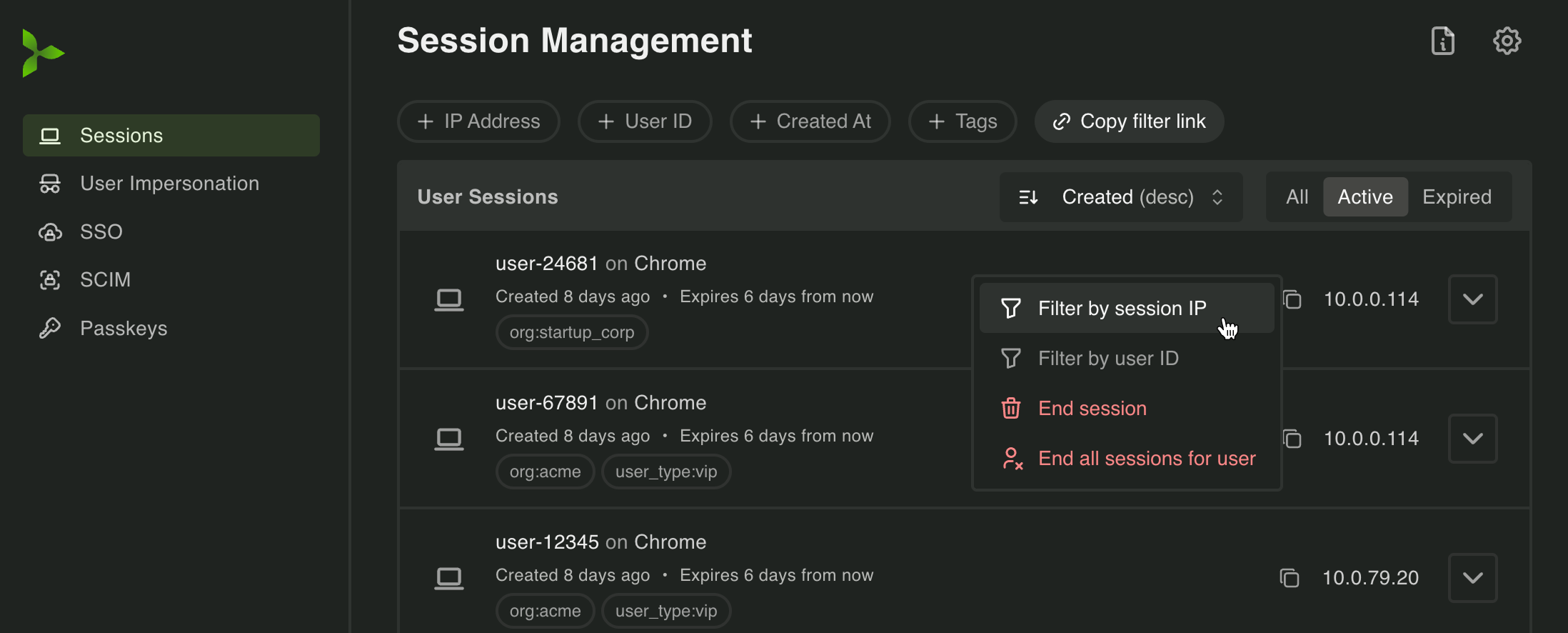Expand actions chevron for user-12345 session

1472,578
